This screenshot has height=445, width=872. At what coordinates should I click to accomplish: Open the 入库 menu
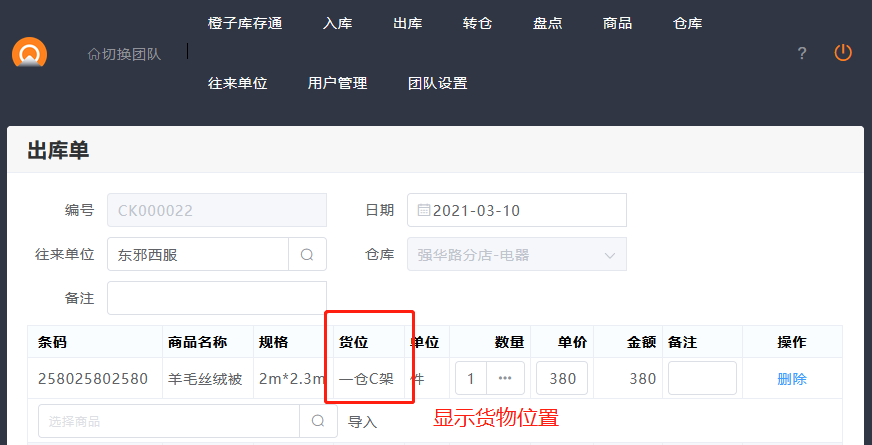click(x=338, y=23)
